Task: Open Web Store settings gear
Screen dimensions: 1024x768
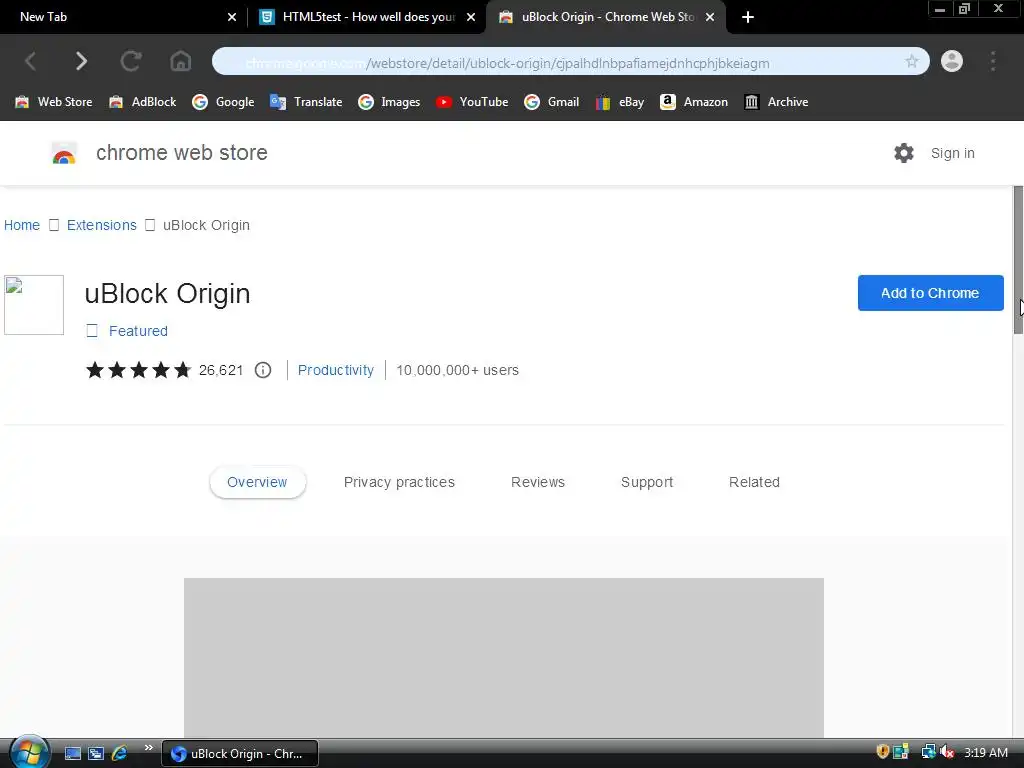Action: pos(904,153)
